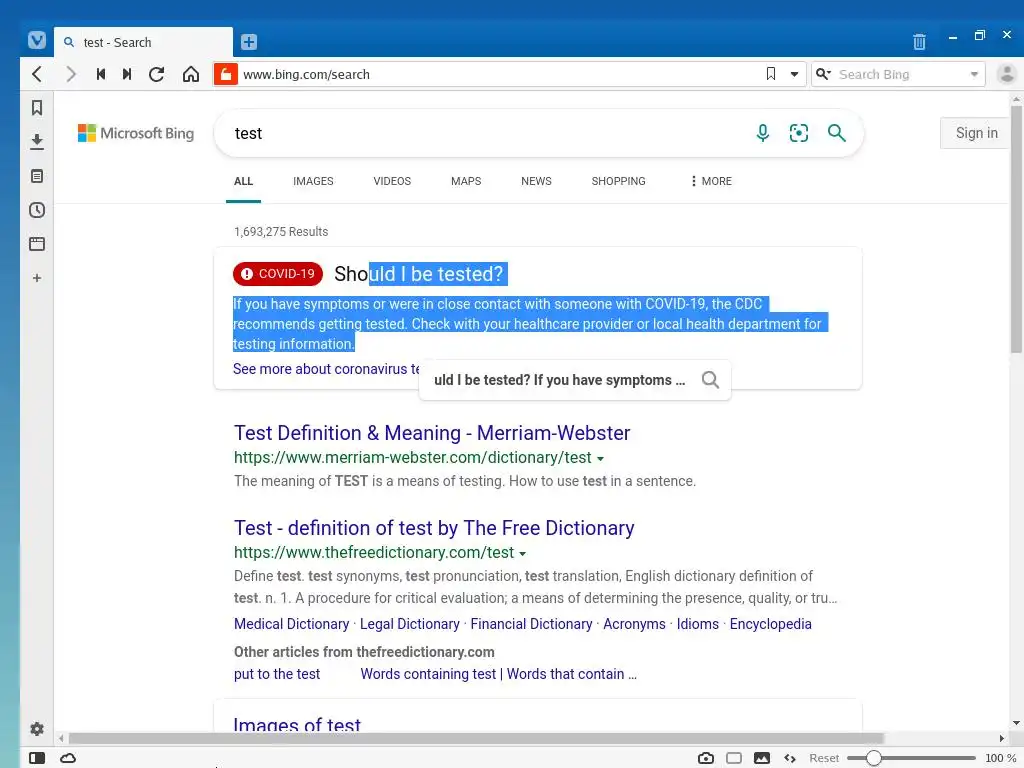Expand the Search Bing field dropdown
Screen dimensions: 1024x768
974,74
